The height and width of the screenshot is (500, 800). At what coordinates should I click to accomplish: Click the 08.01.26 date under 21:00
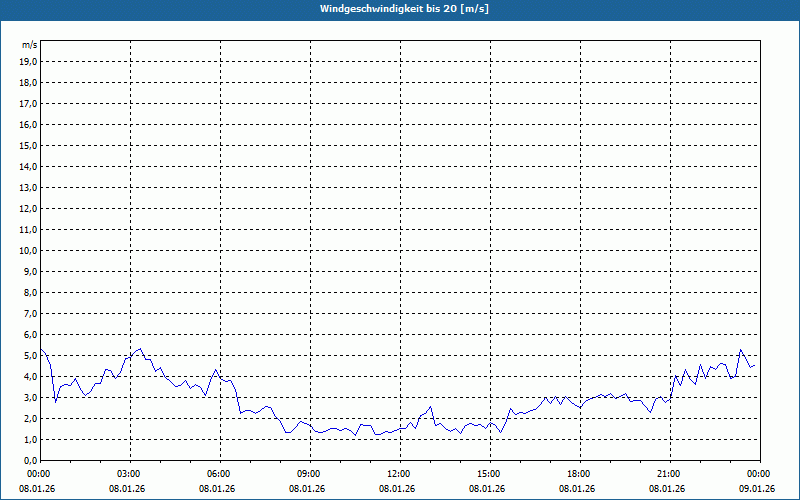[667, 489]
